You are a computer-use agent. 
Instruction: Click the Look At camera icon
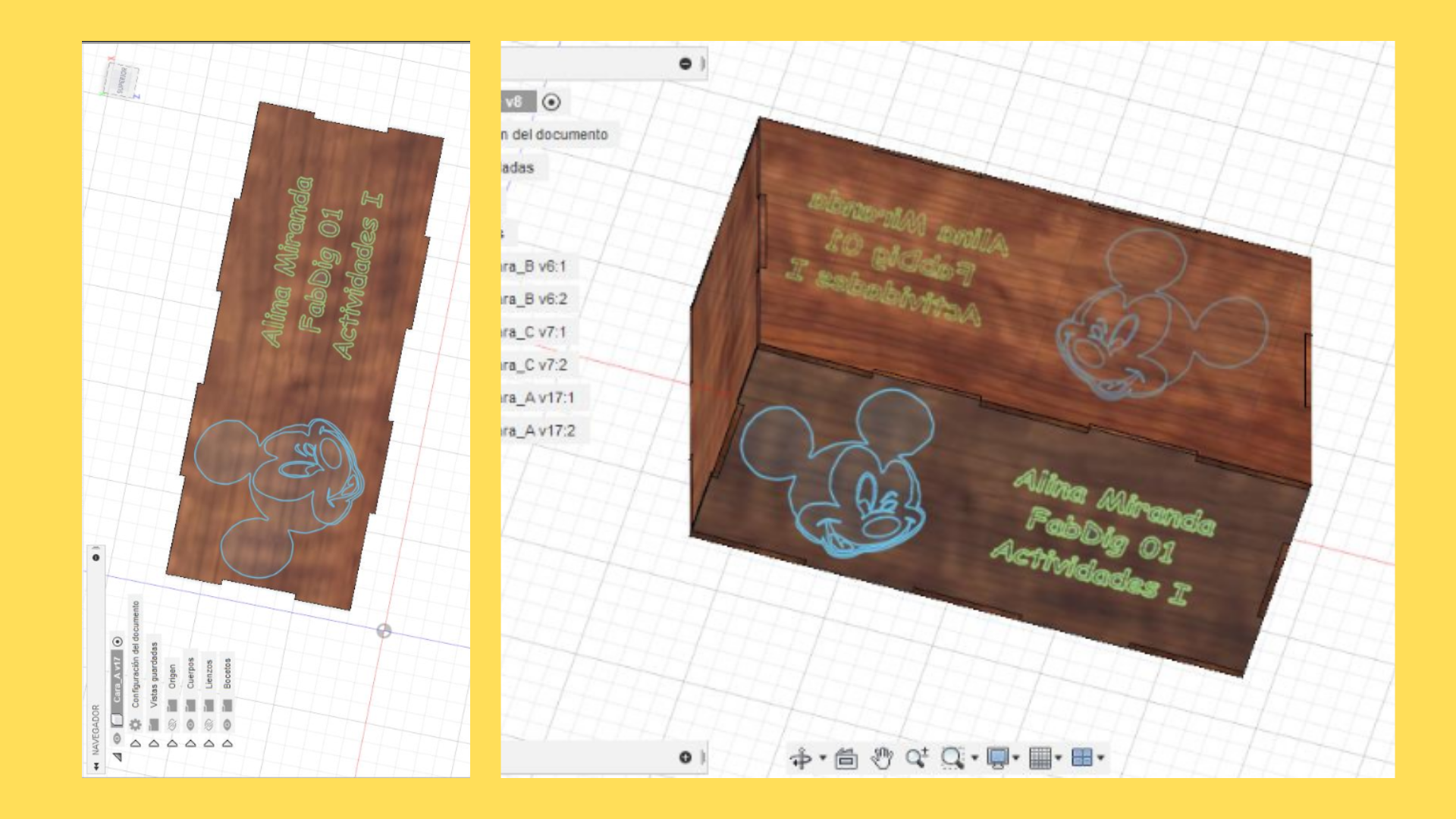click(846, 758)
